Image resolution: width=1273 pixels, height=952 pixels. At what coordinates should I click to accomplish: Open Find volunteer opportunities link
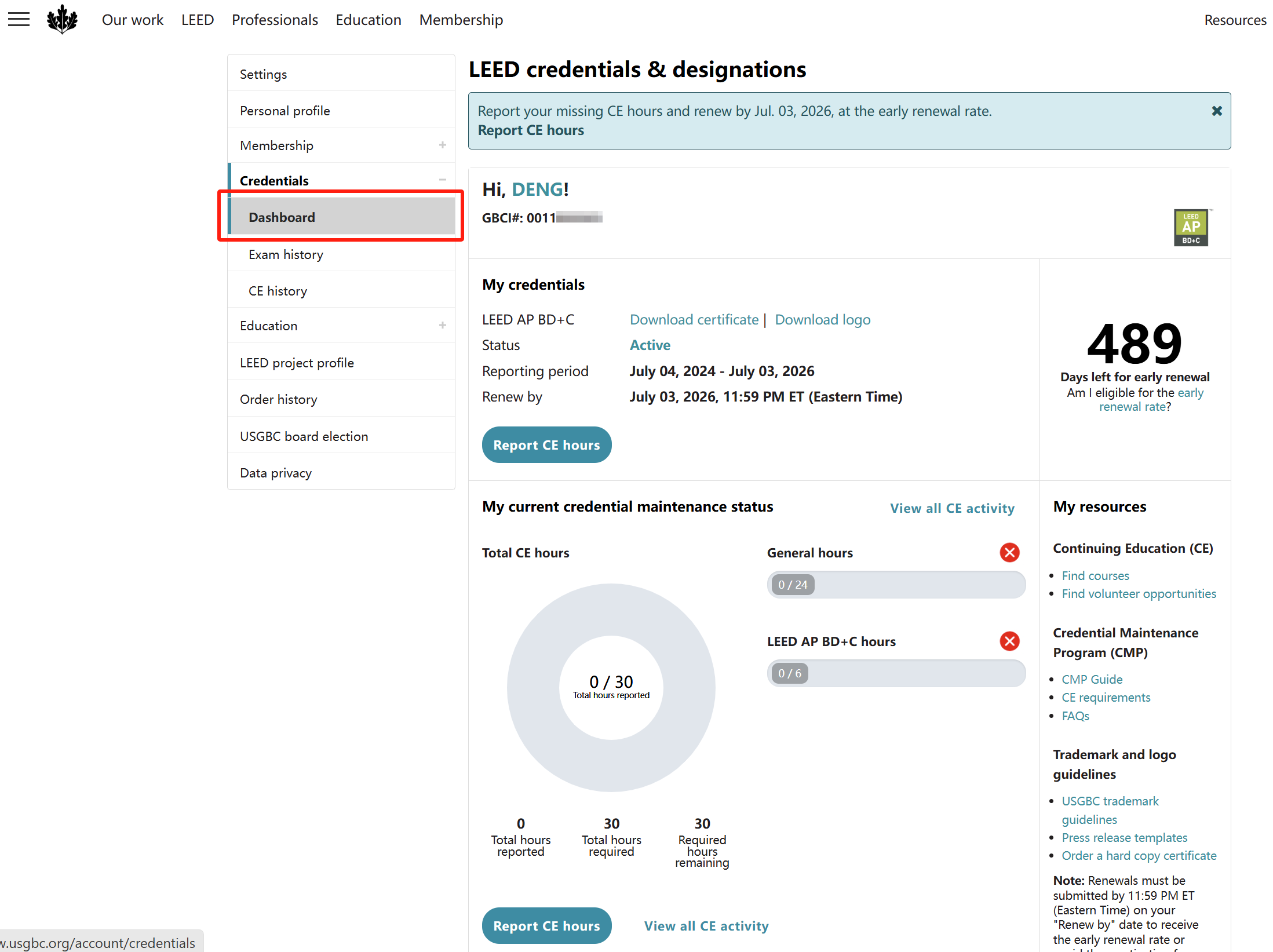(x=1139, y=594)
